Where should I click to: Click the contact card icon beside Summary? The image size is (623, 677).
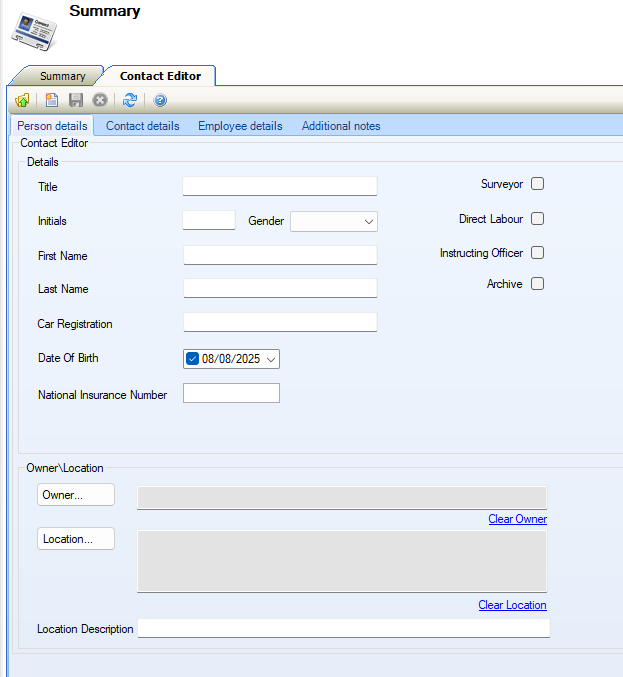click(34, 31)
